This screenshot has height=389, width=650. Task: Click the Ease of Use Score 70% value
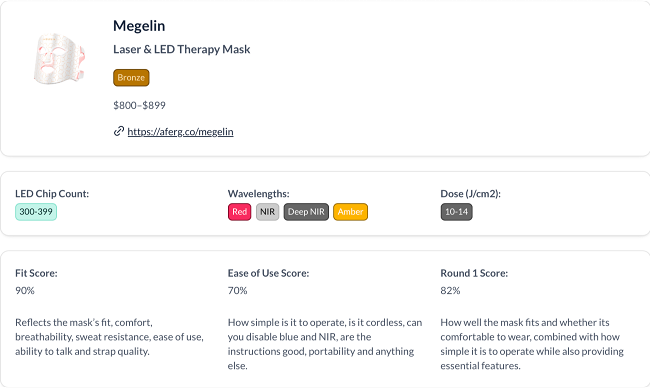point(238,291)
